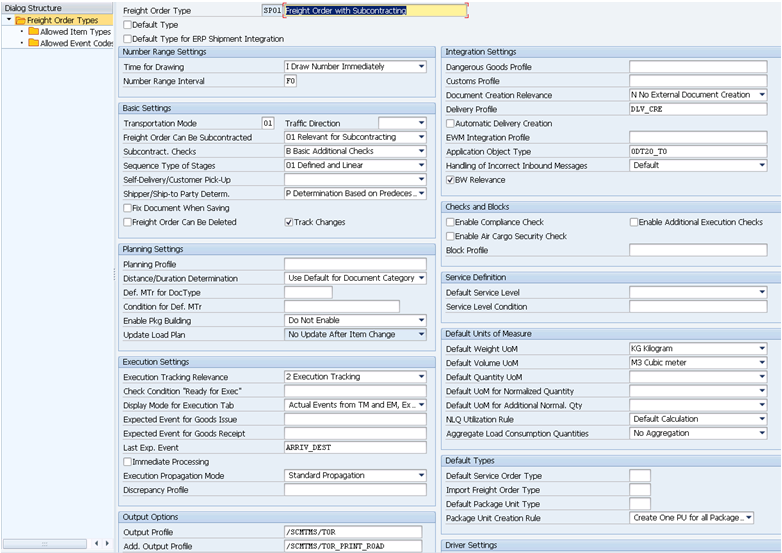
Task: Open the Package Unit Creation Rule dropdown
Action: point(748,518)
